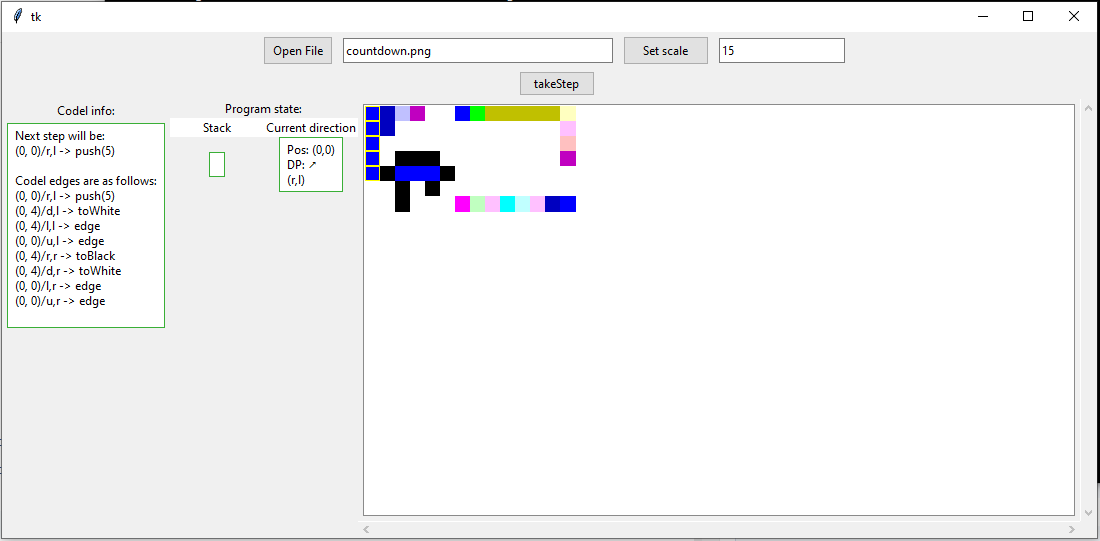
Task: Click the horizontal scrollbar right arrow
Action: pos(1072,529)
